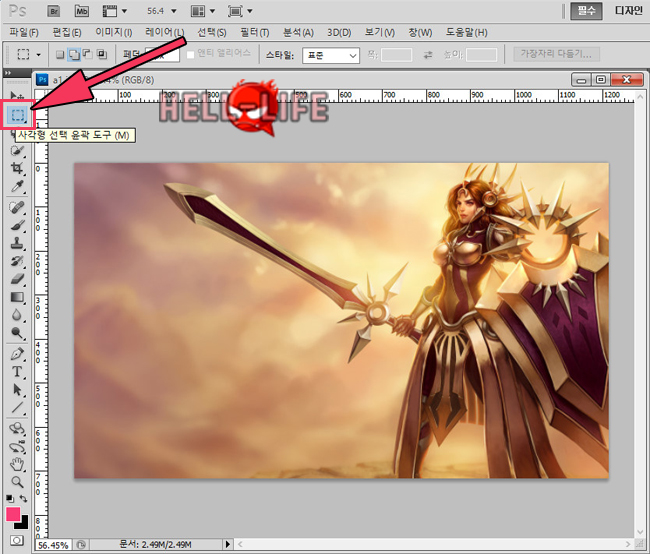650x554 pixels.
Task: Select the Crop tool
Action: coord(17,168)
